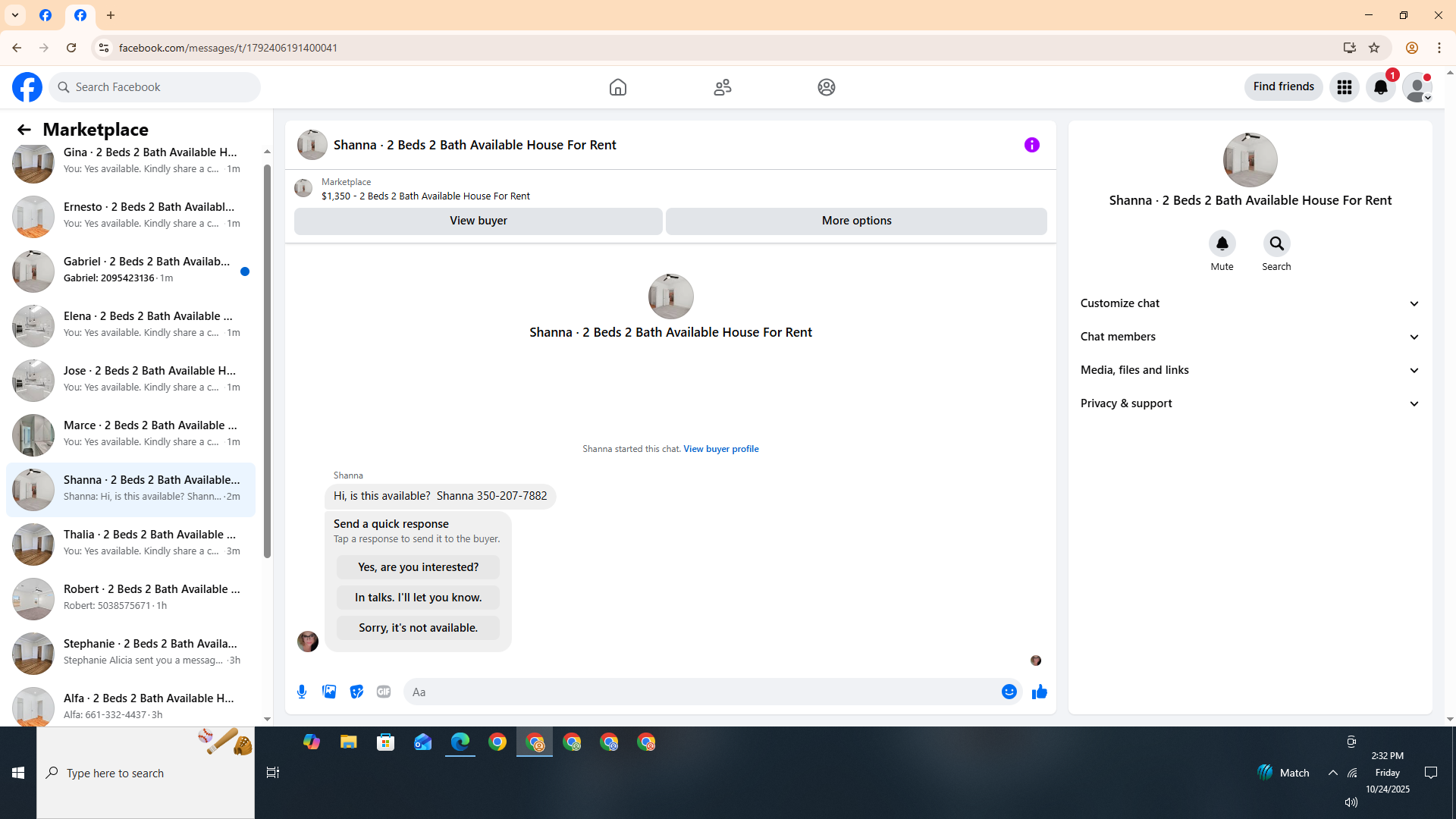Open the notifications bell
Viewport: 1456px width, 819px height.
(1381, 87)
